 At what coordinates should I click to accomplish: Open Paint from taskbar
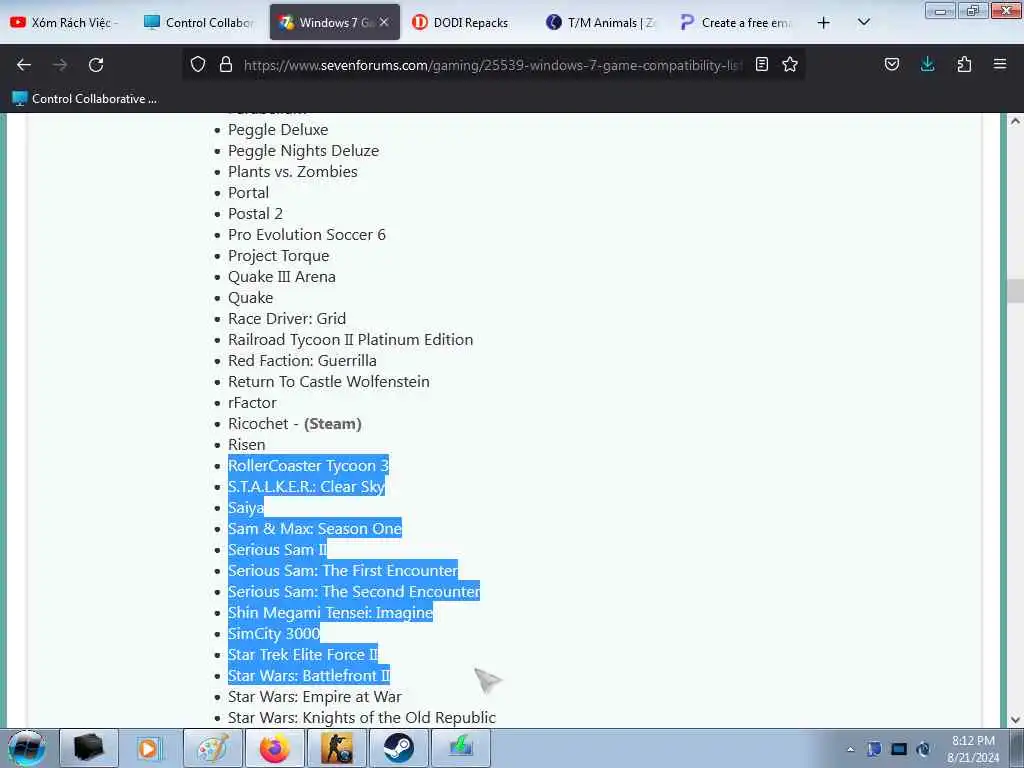pos(213,748)
